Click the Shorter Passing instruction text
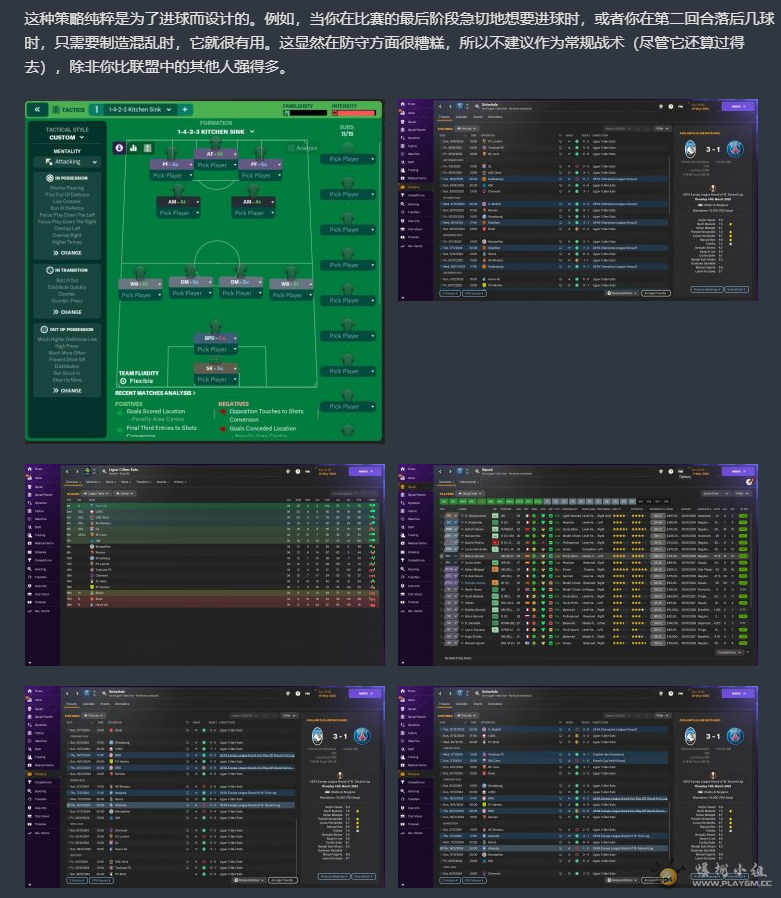This screenshot has width=781, height=898. [67, 188]
